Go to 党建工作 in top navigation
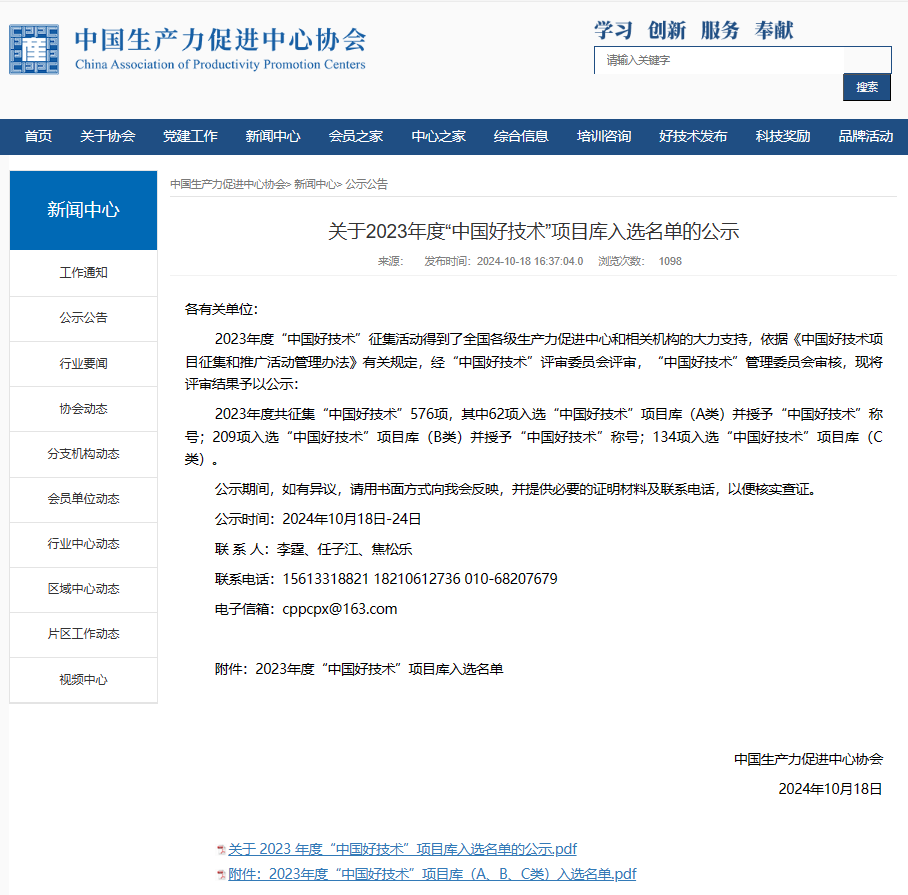 (190, 137)
